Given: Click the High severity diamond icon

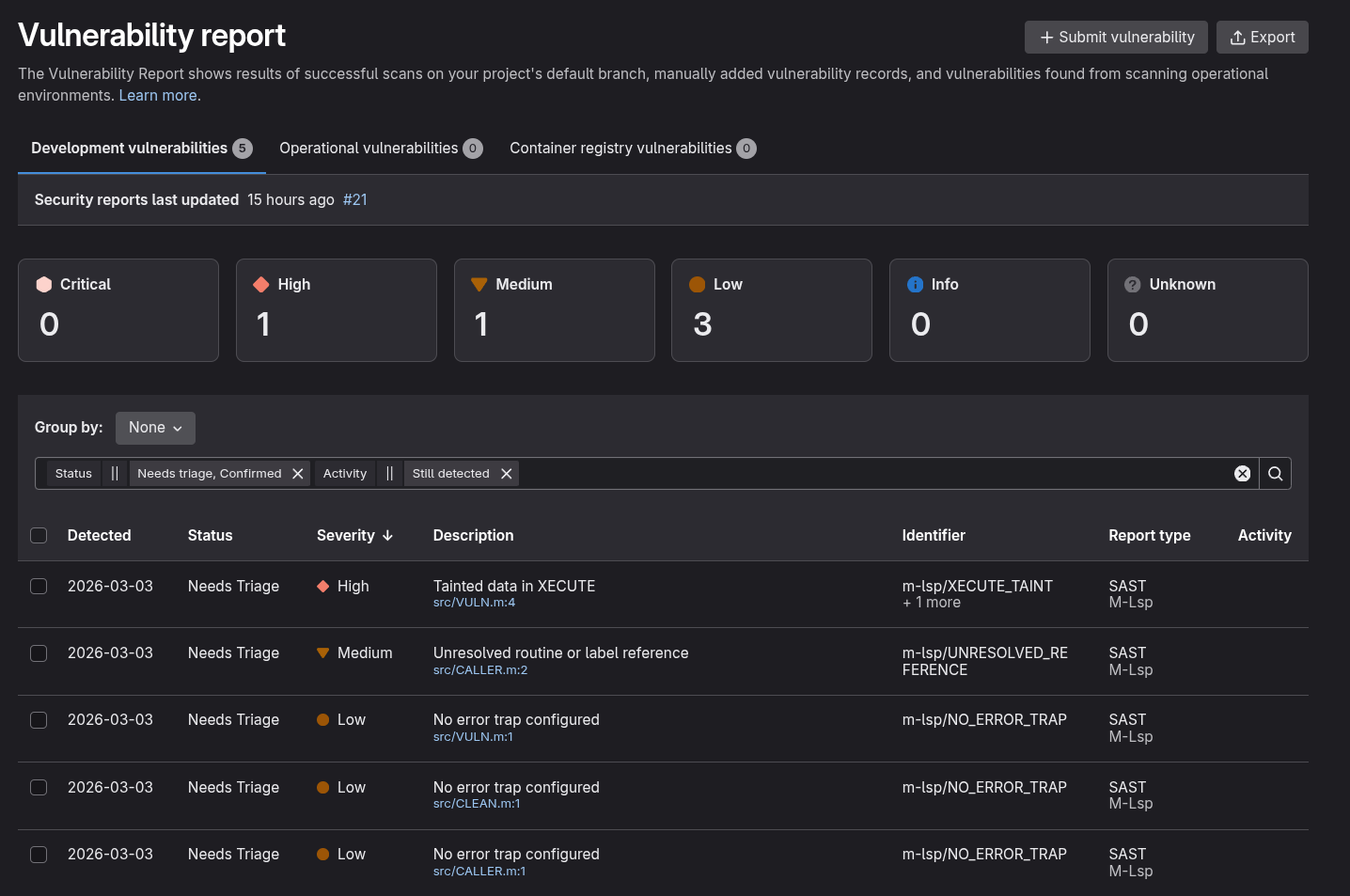Looking at the screenshot, I should 260,284.
